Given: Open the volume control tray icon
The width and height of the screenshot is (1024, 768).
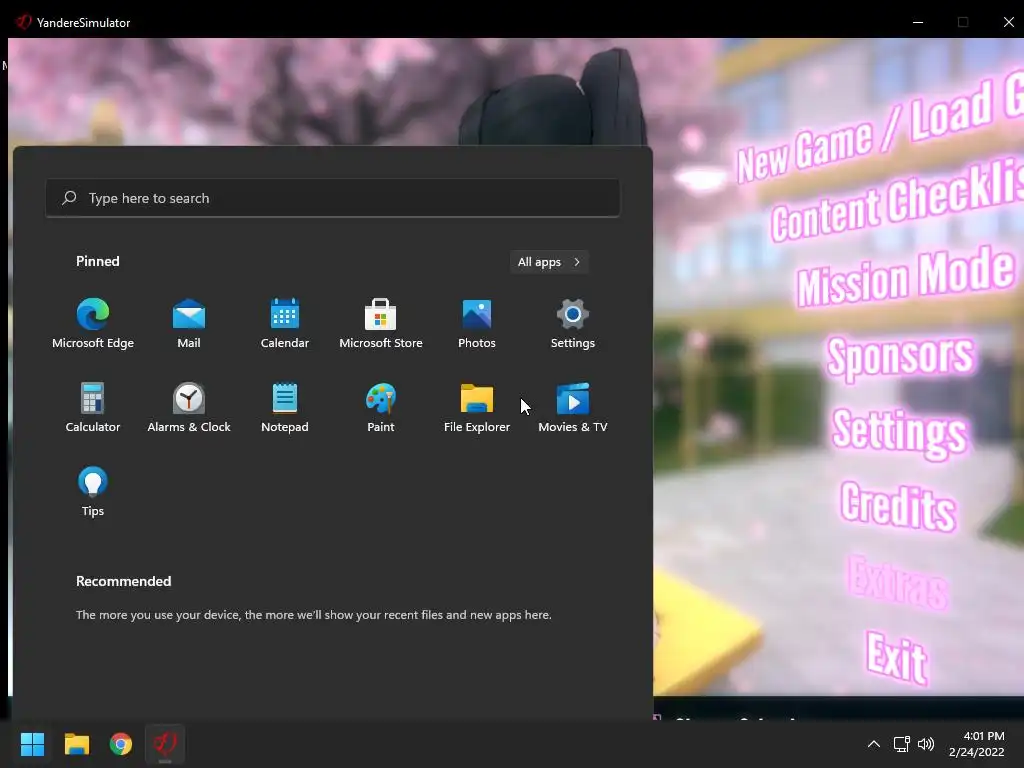Looking at the screenshot, I should point(926,744).
